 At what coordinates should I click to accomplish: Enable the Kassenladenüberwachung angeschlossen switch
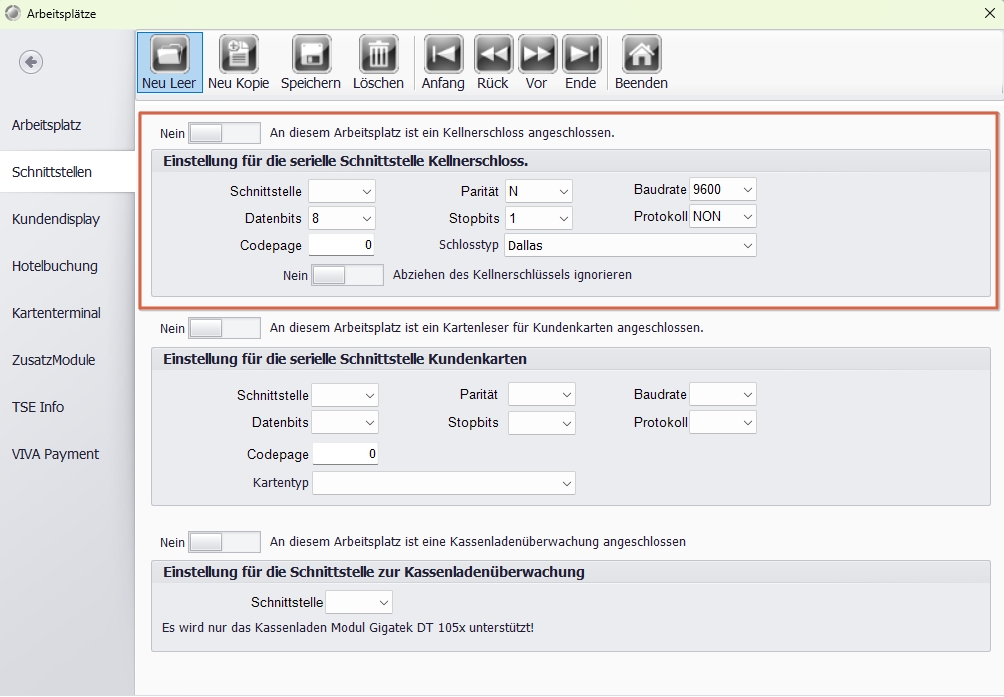coord(224,542)
